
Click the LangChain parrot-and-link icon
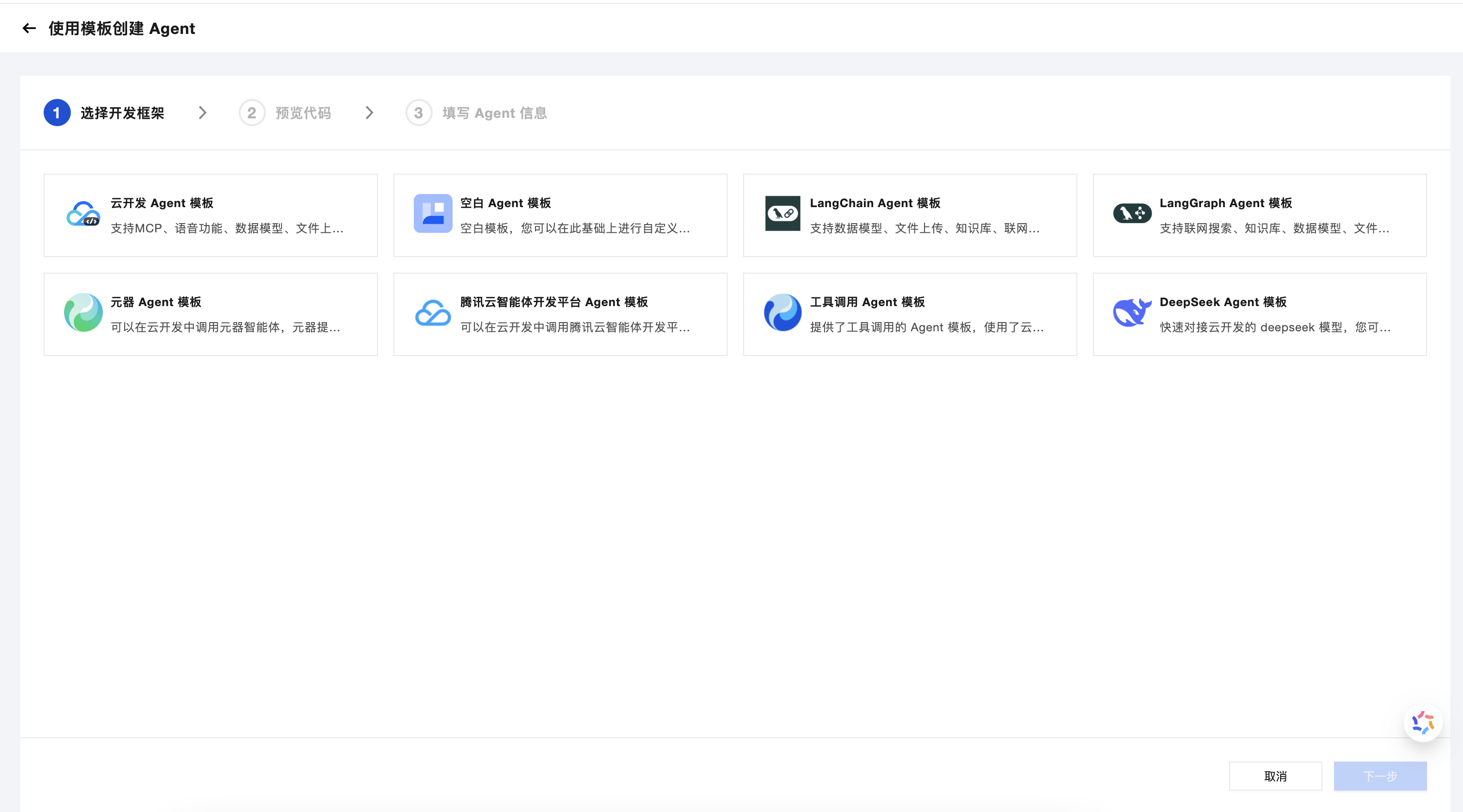point(782,213)
